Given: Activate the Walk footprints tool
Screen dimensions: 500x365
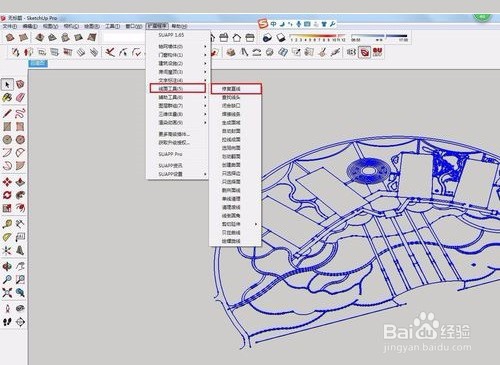Looking at the screenshot, I should point(7,322).
